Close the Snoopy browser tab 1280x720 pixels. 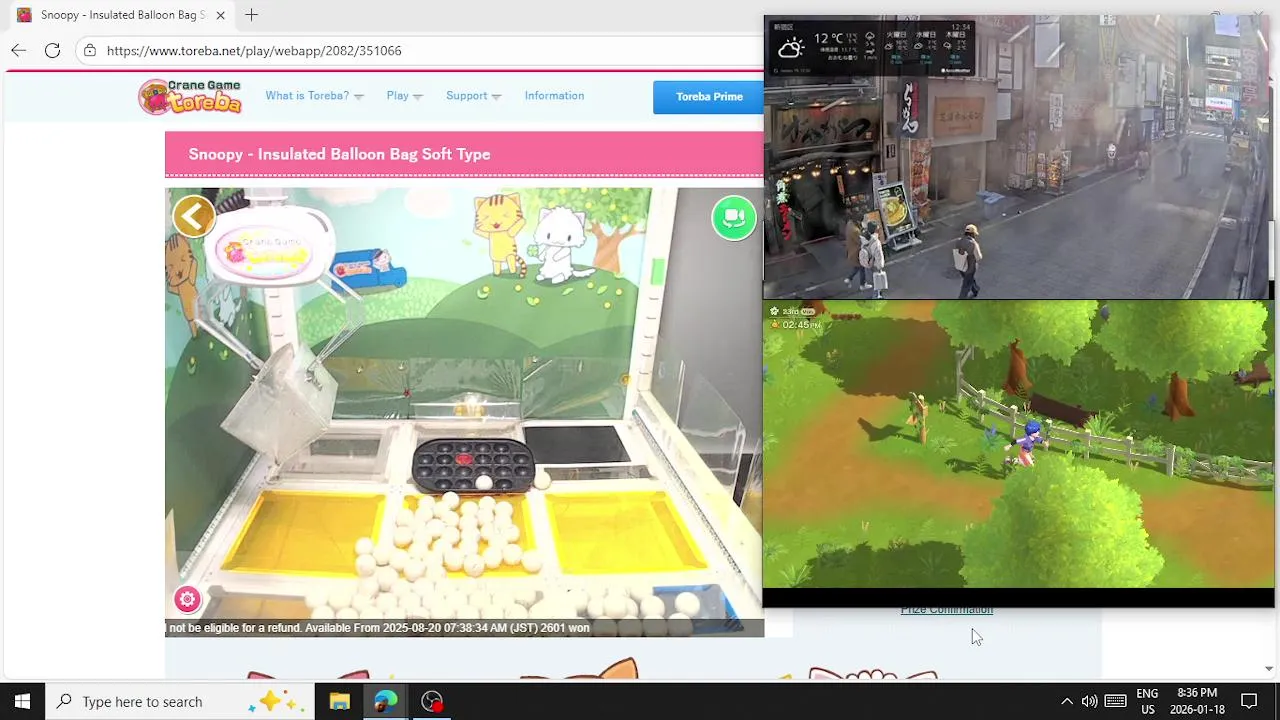[x=220, y=15]
